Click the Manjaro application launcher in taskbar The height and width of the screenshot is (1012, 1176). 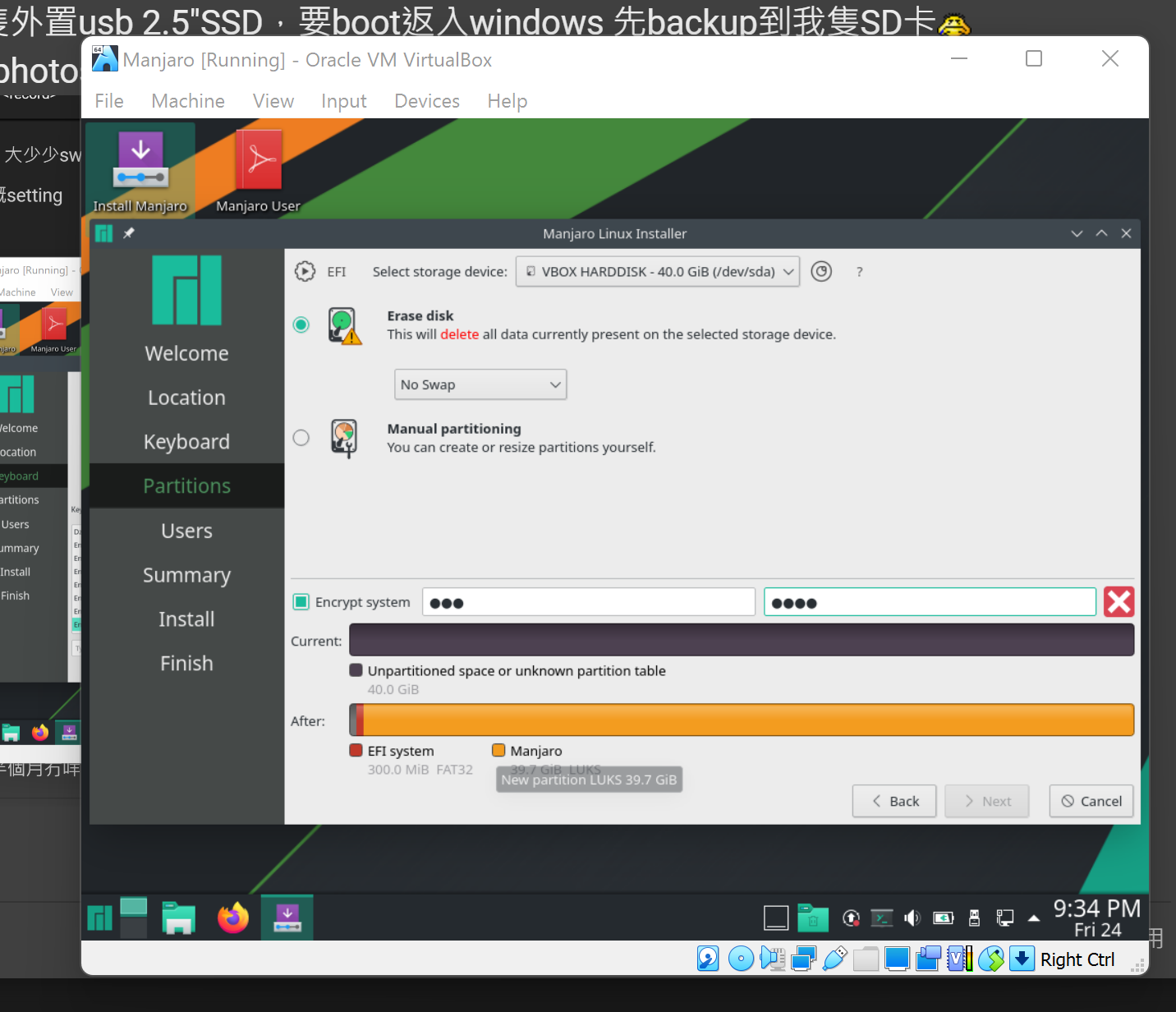click(99, 917)
